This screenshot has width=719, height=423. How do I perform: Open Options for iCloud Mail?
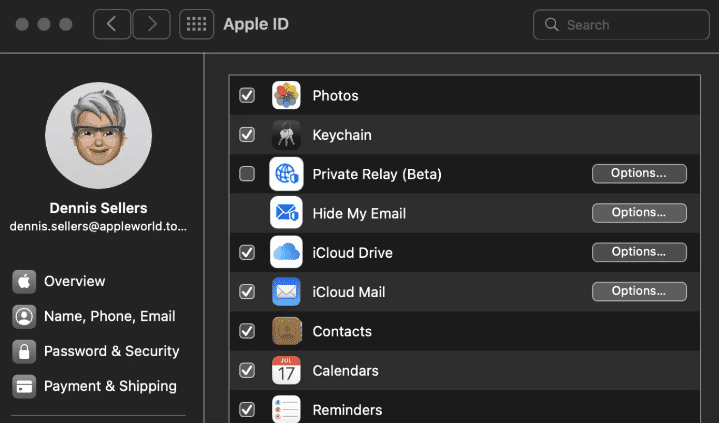click(x=639, y=292)
